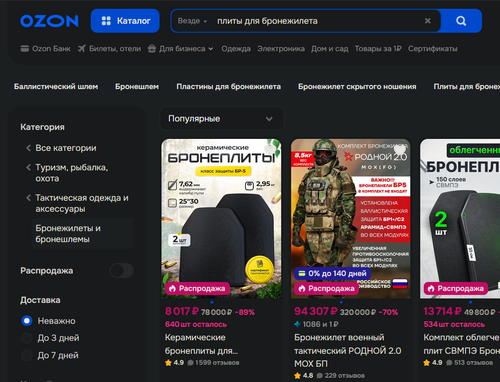
Task: Click 534 шт осталось text
Action: (454, 324)
